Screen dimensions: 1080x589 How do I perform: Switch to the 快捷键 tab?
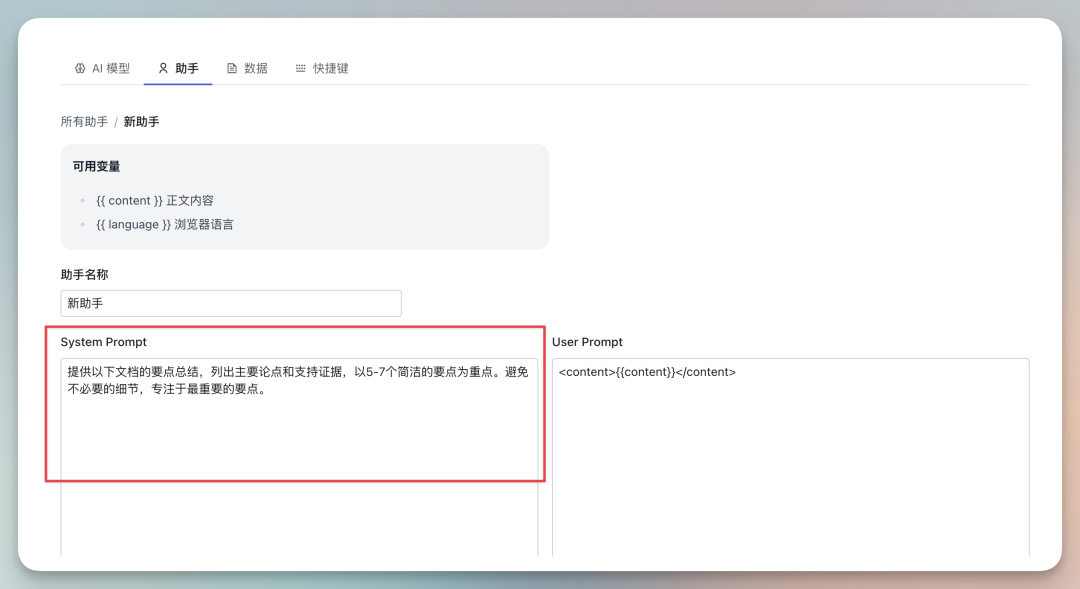pyautogui.click(x=322, y=68)
